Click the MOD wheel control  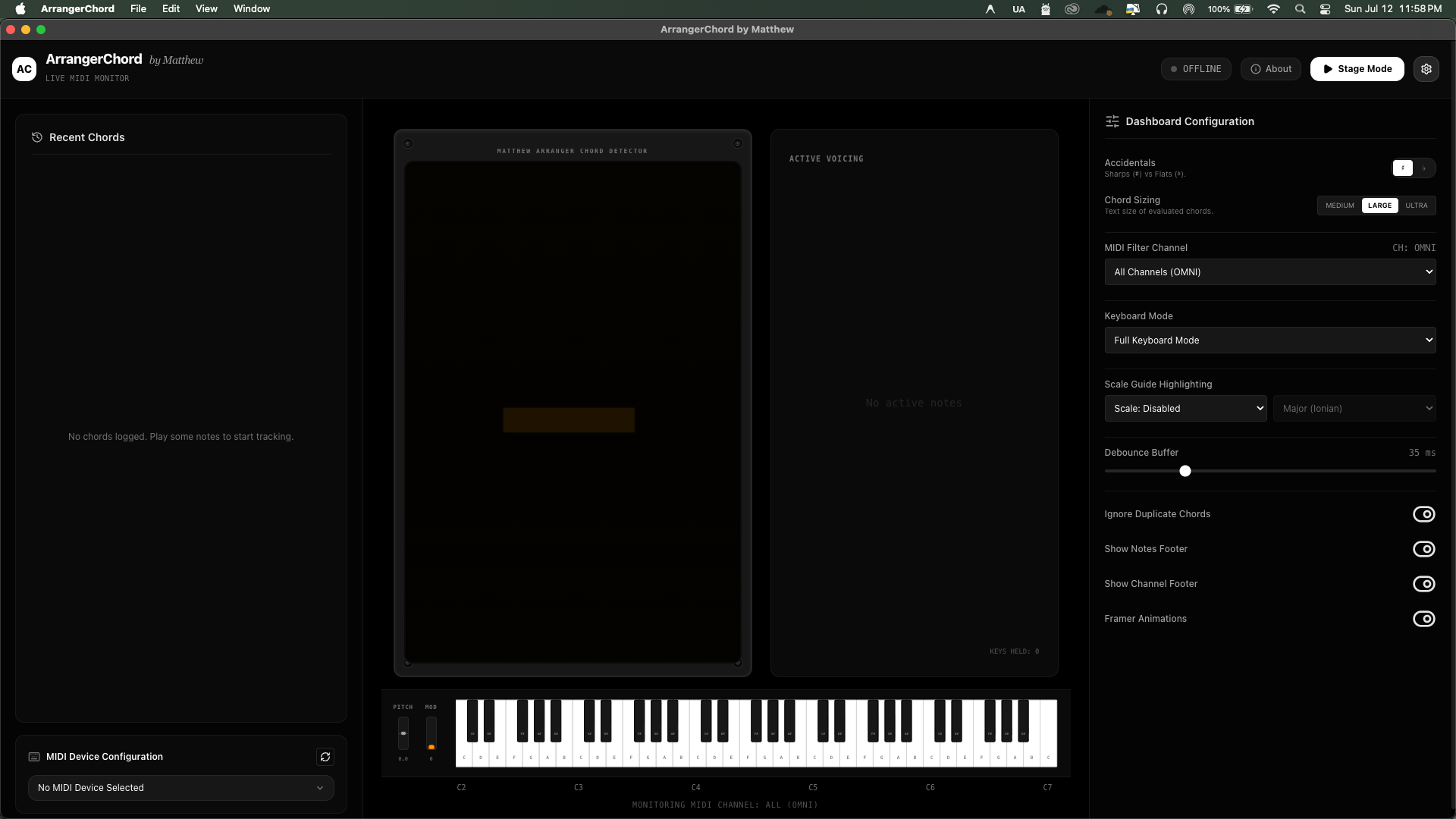click(x=431, y=733)
